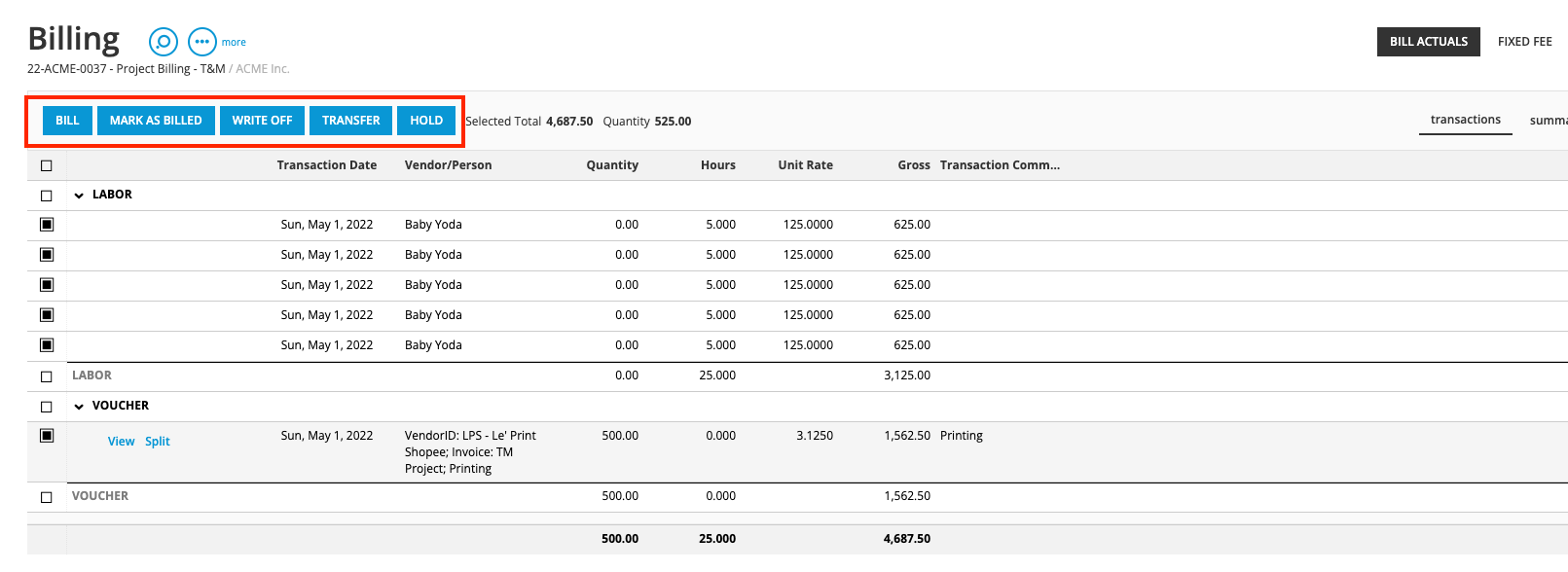Click the Selected Total 4,687.50 label

click(529, 122)
